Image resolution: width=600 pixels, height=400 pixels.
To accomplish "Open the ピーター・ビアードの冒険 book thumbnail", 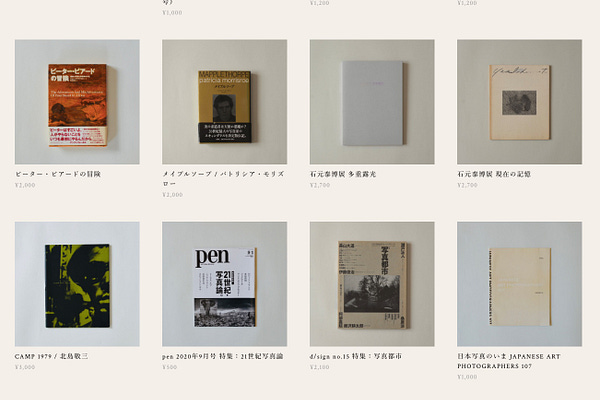I will [x=77, y=102].
